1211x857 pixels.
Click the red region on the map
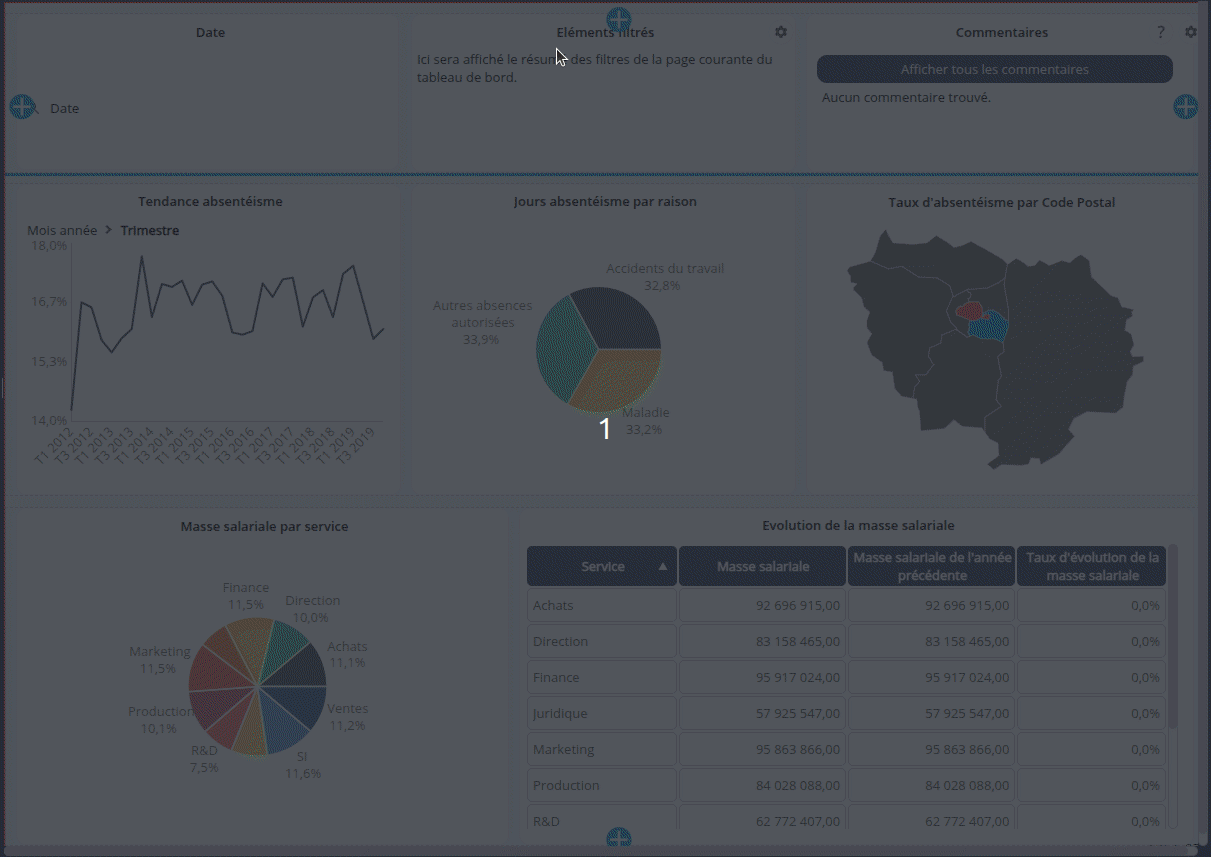[x=969, y=311]
